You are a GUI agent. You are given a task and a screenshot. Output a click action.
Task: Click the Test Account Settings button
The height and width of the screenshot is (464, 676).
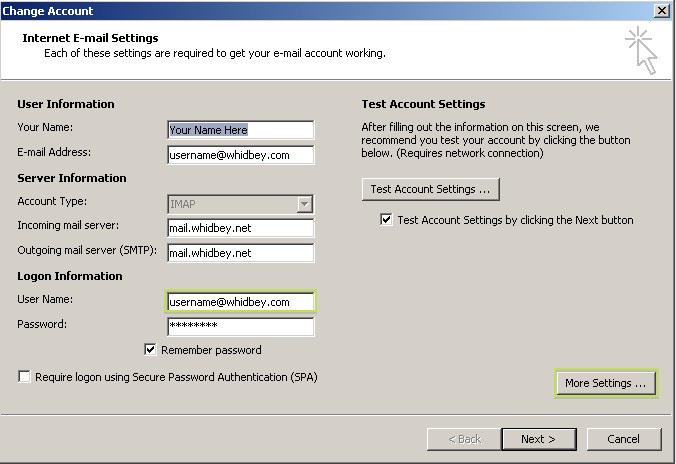coord(431,189)
